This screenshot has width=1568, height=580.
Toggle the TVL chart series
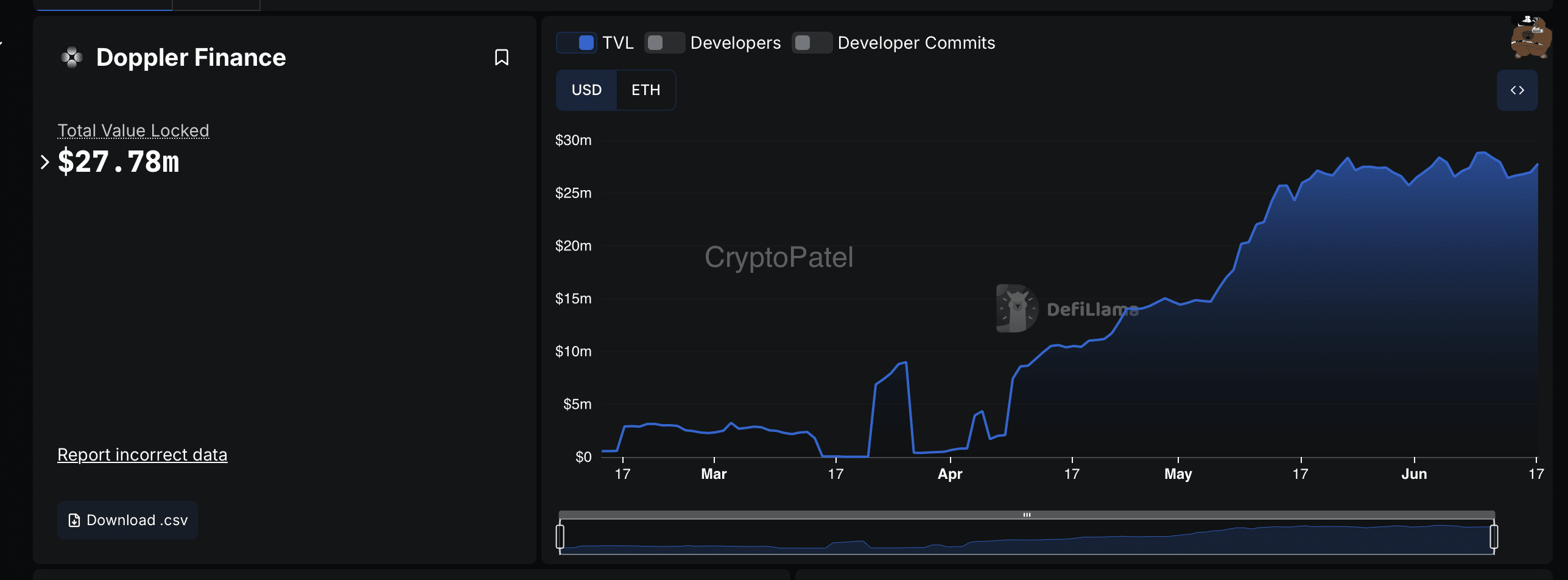pos(577,43)
